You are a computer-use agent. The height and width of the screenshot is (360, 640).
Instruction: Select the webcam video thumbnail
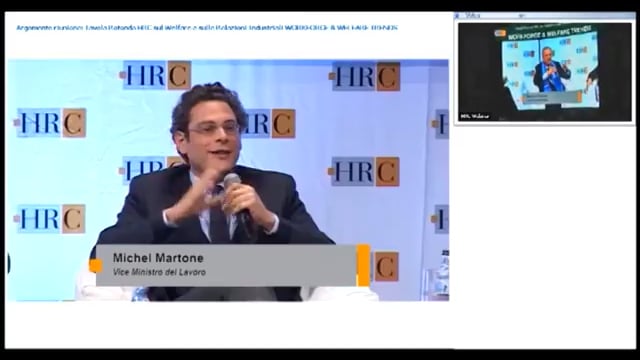pyautogui.click(x=544, y=72)
